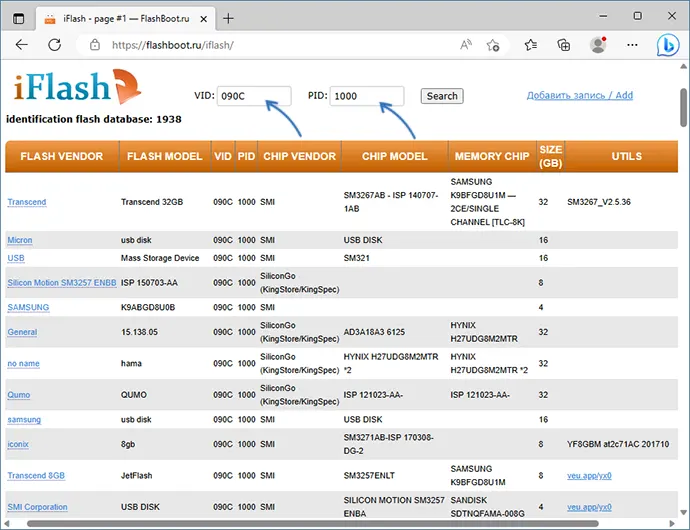
Task: Click the horizontal scrollbar thumb
Action: coord(312,524)
